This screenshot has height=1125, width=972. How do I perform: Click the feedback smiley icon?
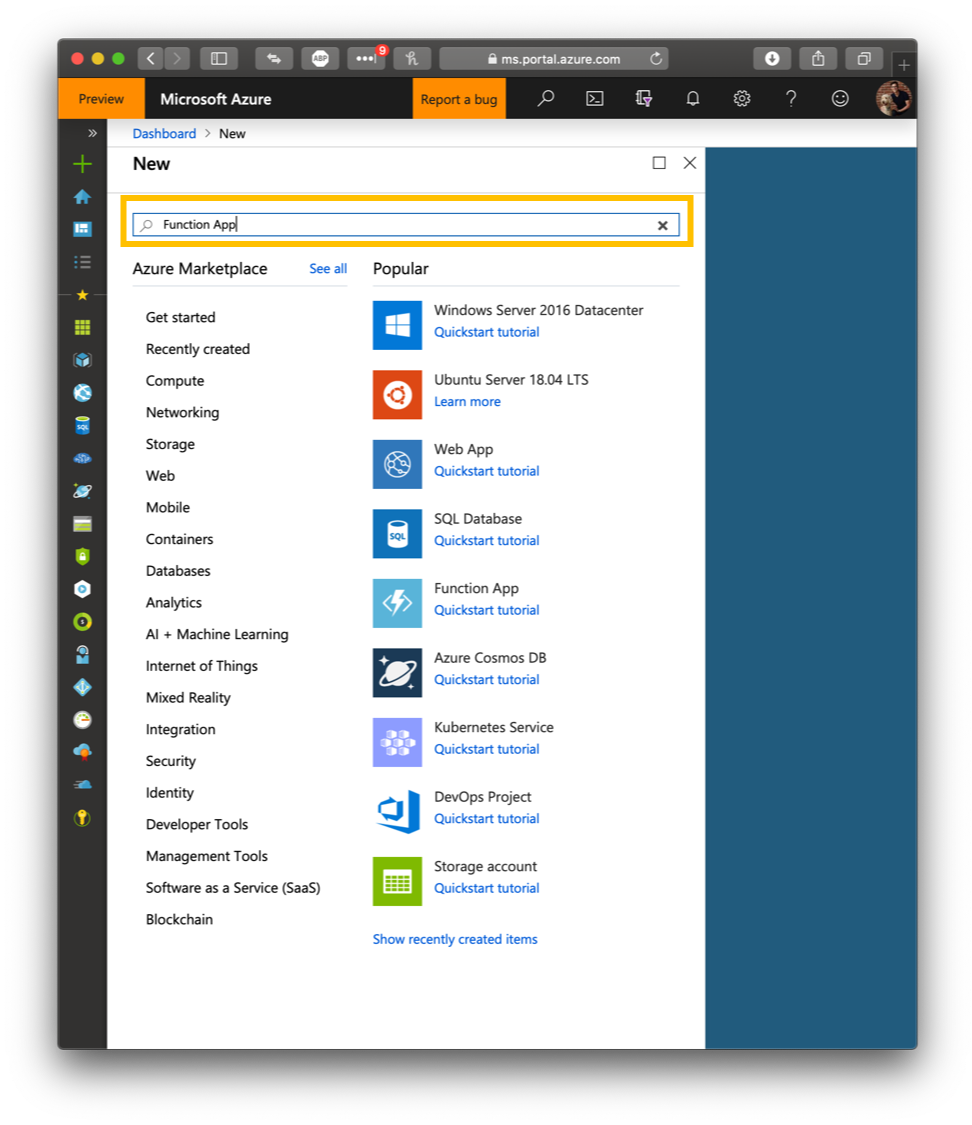[x=840, y=99]
